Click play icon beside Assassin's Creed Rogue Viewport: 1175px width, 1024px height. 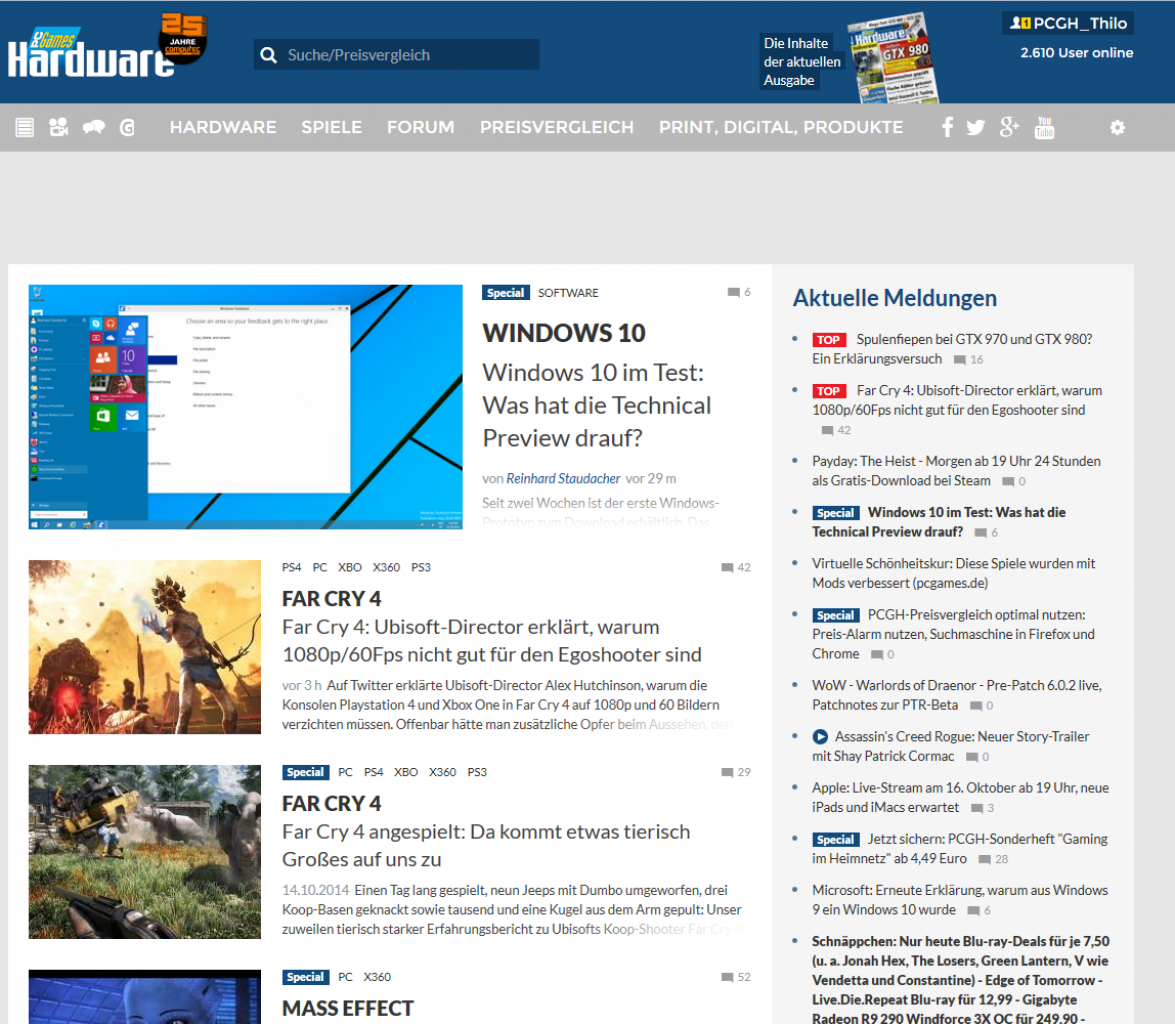pos(821,737)
